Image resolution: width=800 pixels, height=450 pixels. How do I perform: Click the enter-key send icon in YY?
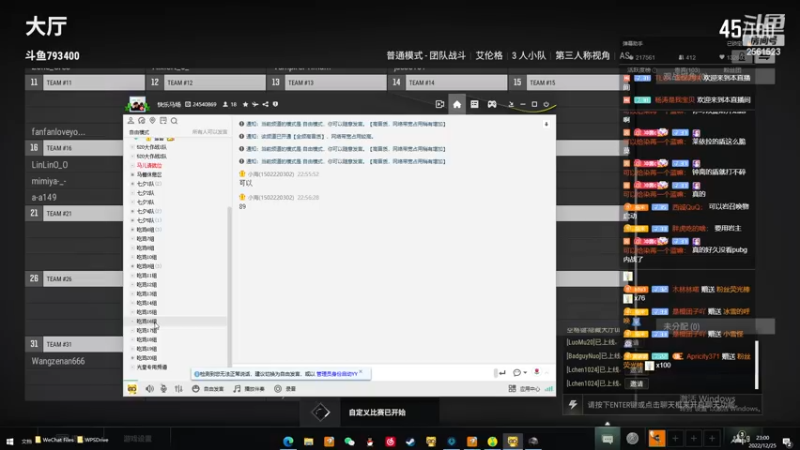pyautogui.click(x=502, y=373)
